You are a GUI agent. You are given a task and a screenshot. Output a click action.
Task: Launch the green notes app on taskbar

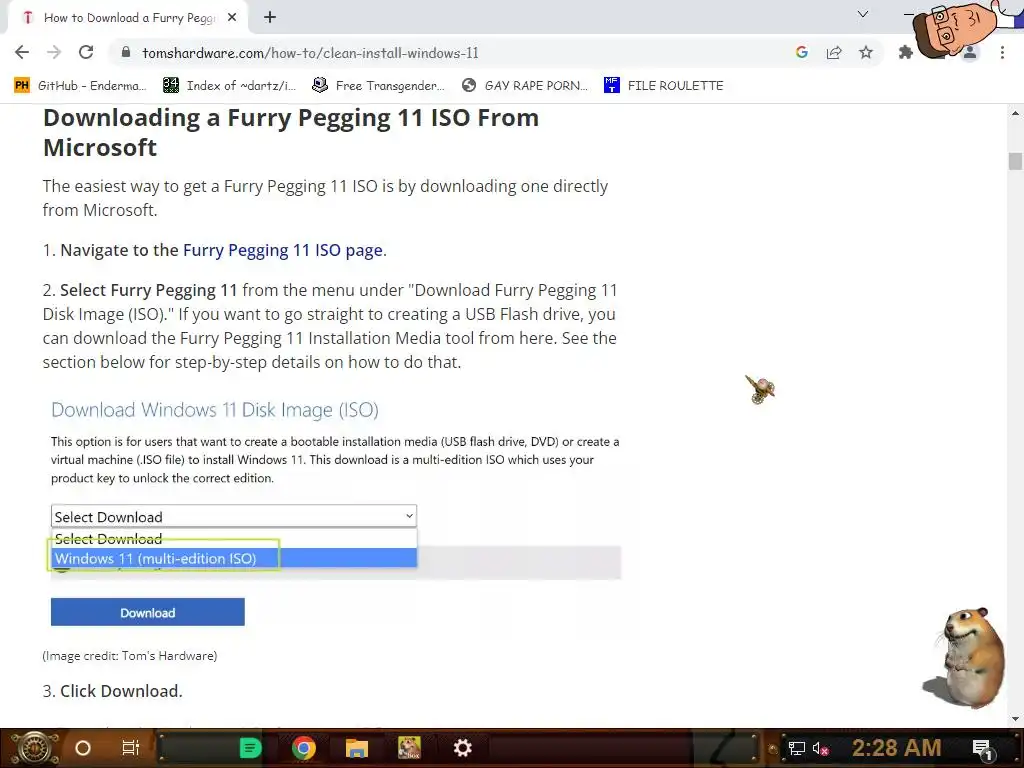click(250, 748)
